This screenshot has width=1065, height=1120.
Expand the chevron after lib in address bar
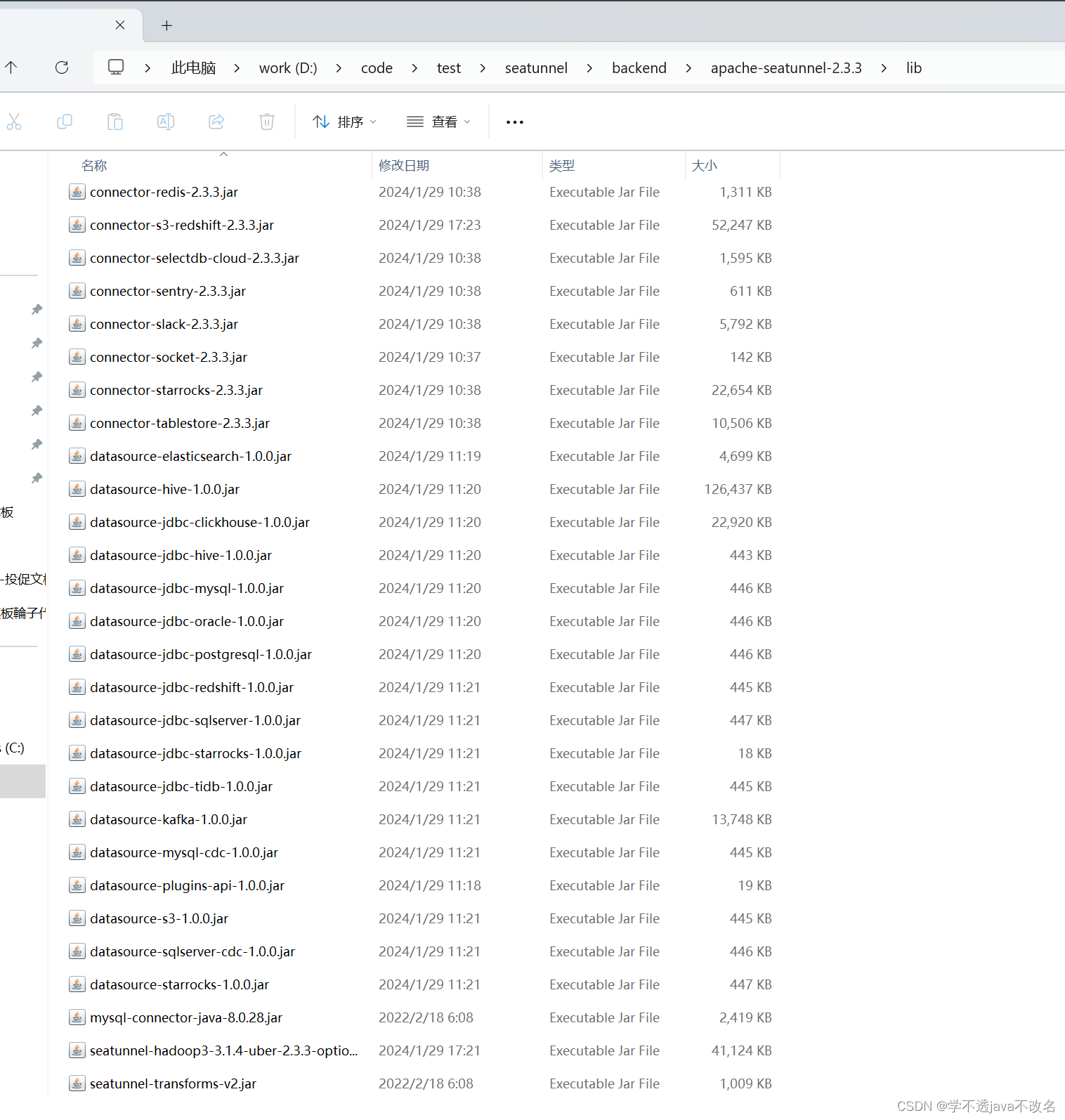(941, 68)
